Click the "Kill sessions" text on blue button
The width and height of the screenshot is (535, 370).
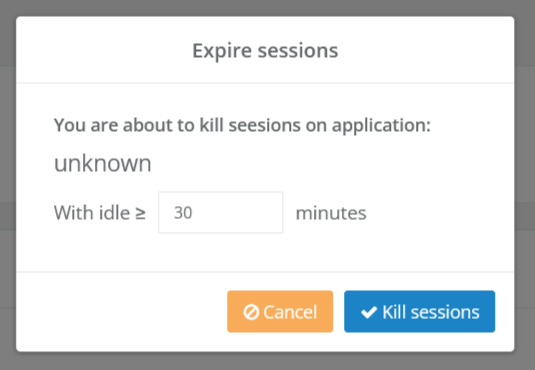pos(431,312)
